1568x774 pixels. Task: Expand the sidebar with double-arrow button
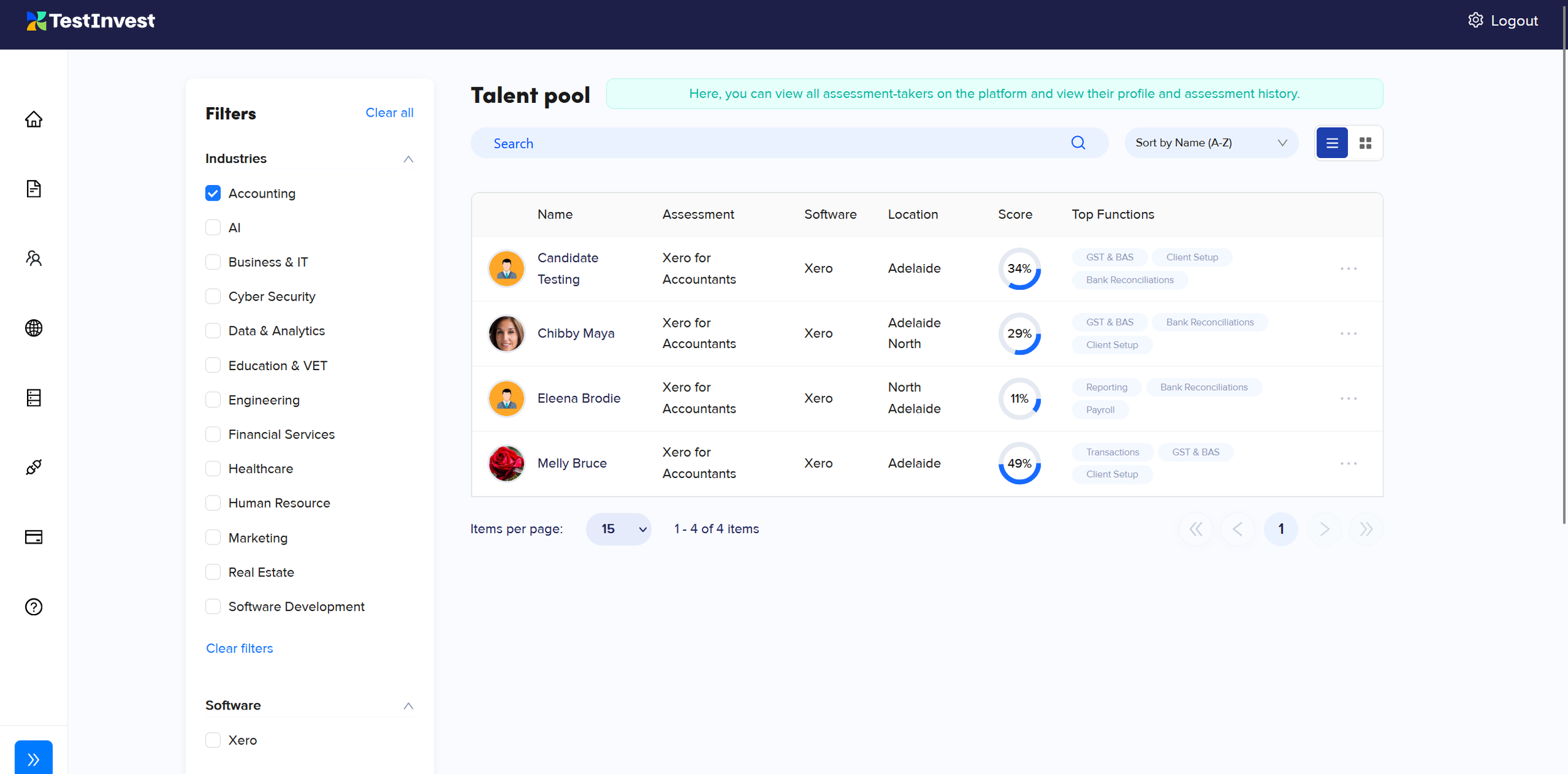point(34,758)
